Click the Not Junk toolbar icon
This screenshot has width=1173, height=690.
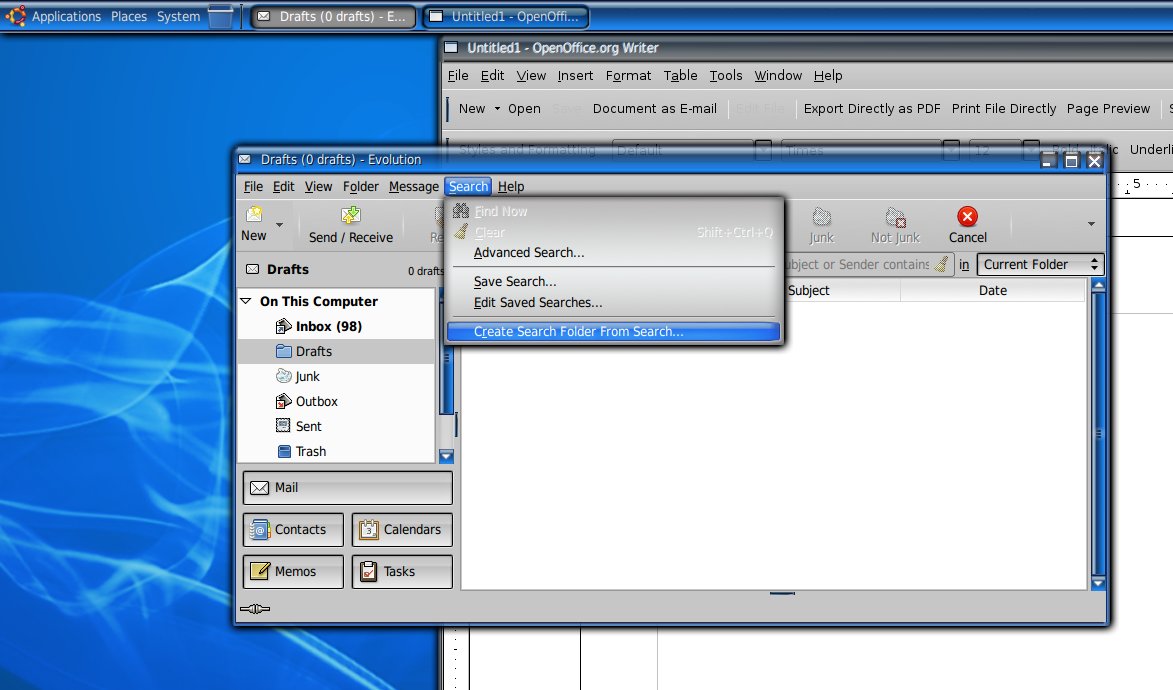895,217
